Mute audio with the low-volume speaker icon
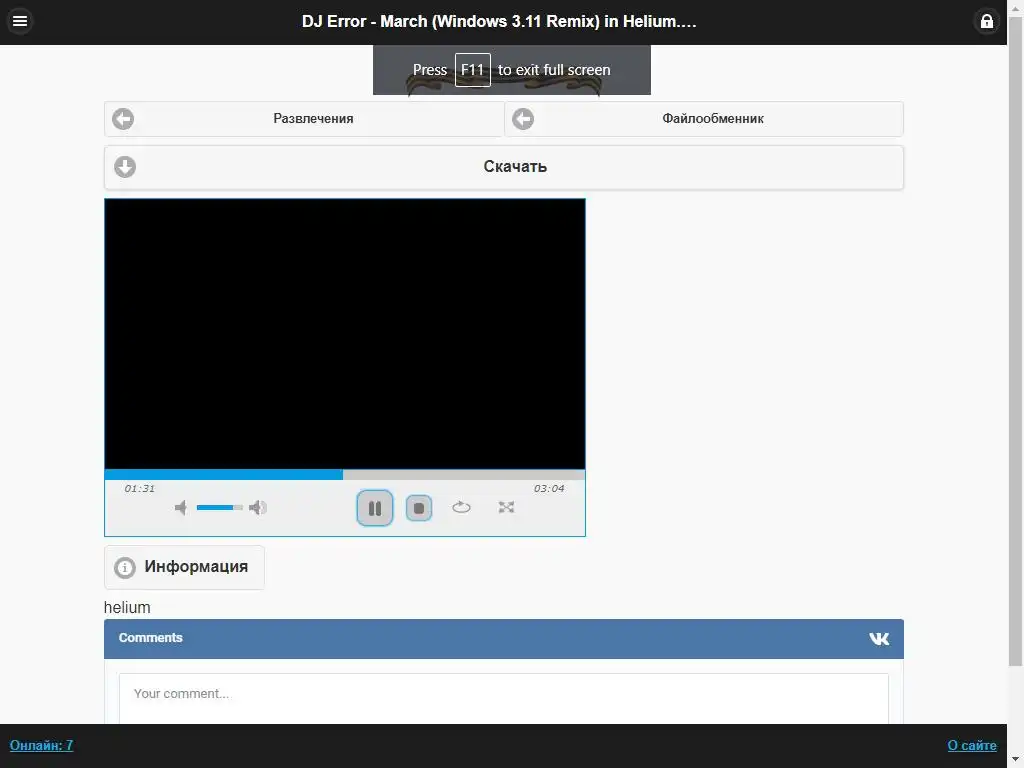This screenshot has height=768, width=1024. (181, 507)
